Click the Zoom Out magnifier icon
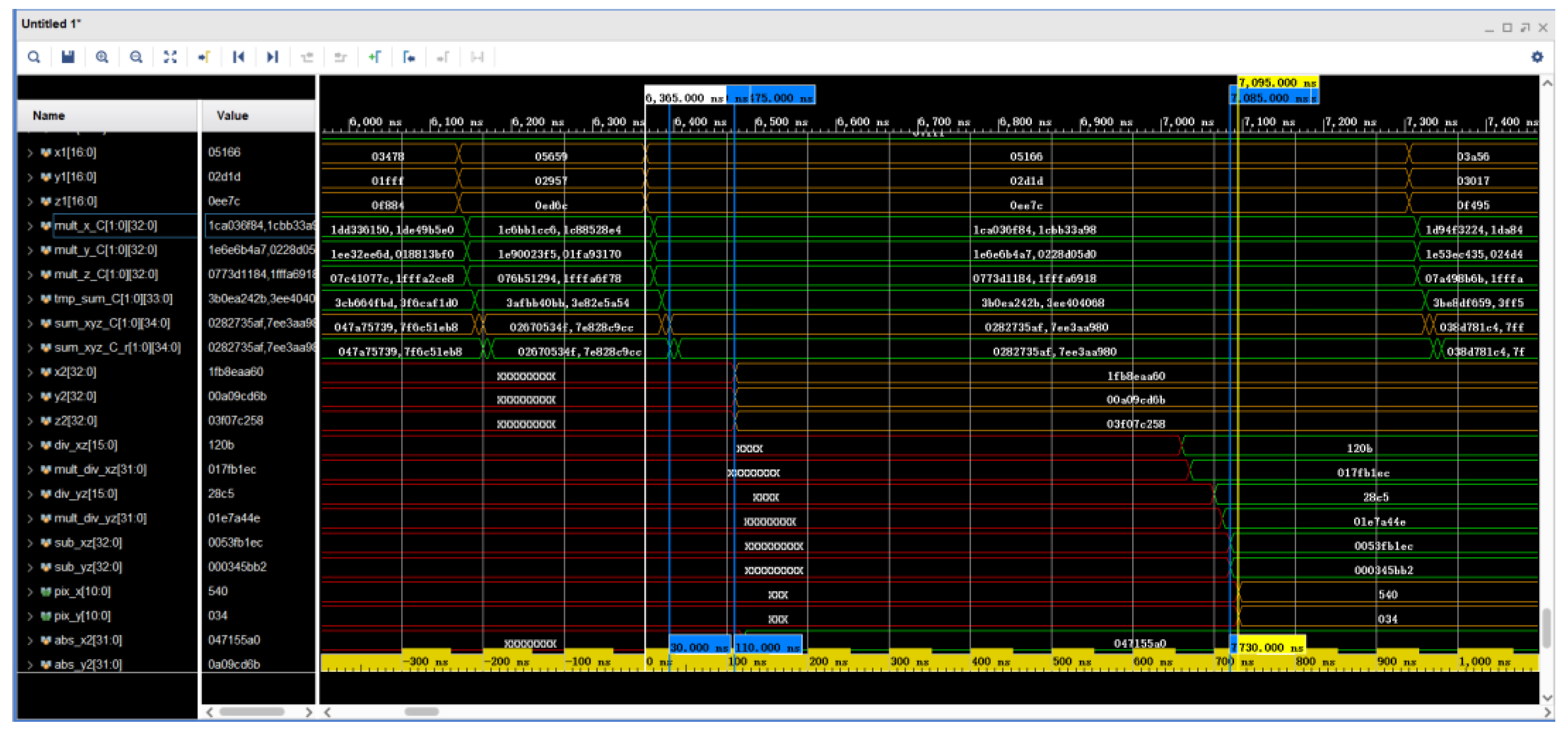 pos(136,57)
